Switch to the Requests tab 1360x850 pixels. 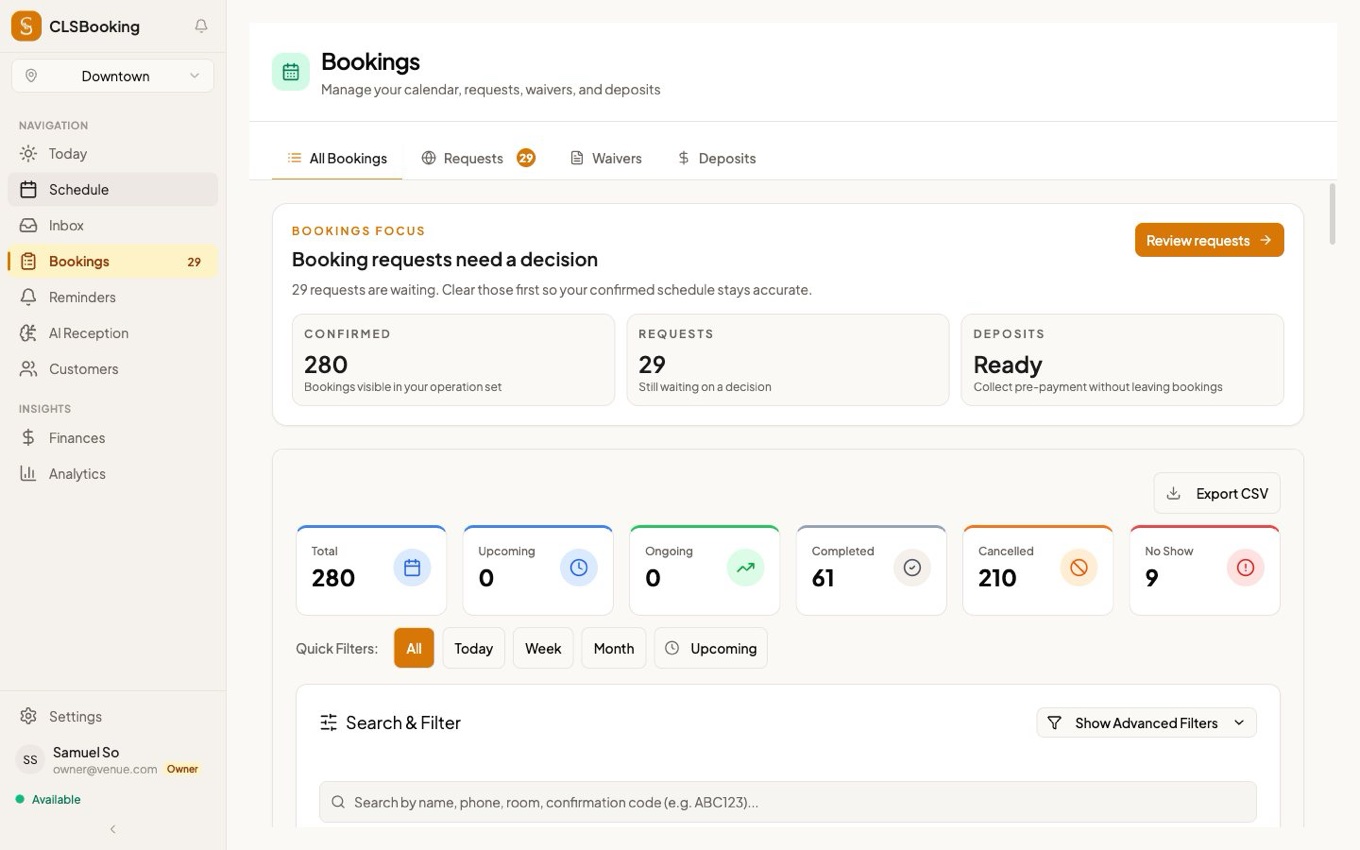pos(478,158)
